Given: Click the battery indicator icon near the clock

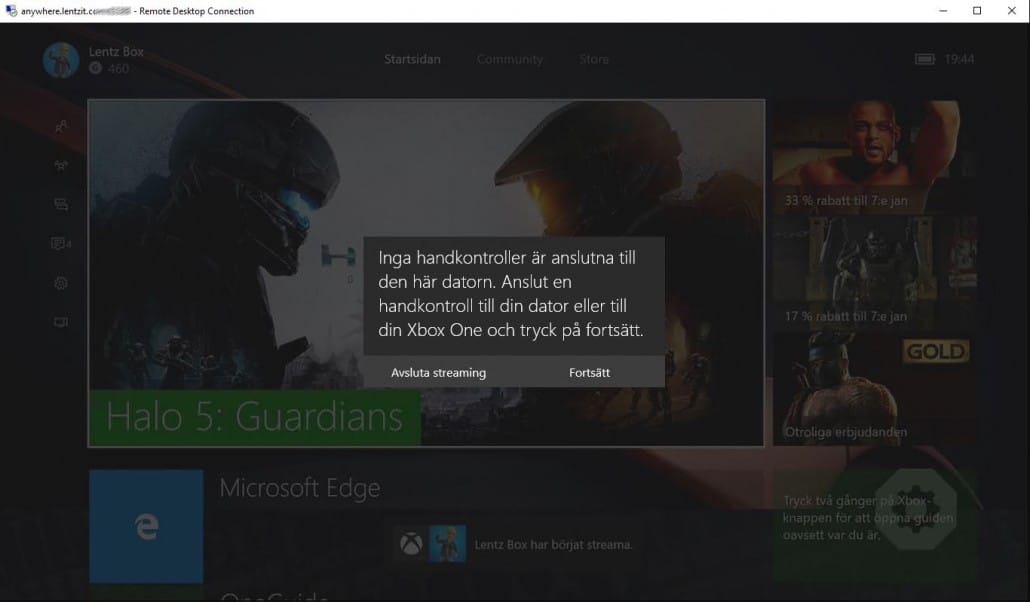Looking at the screenshot, I should point(924,59).
